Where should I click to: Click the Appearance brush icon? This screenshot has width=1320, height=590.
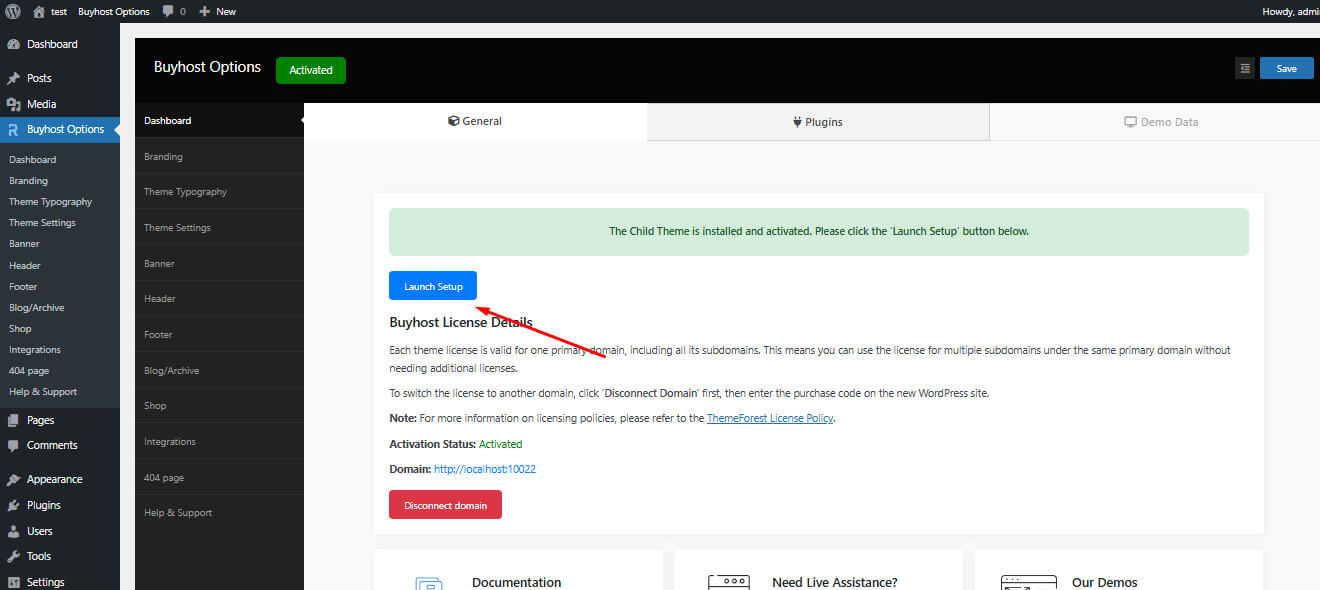14,479
